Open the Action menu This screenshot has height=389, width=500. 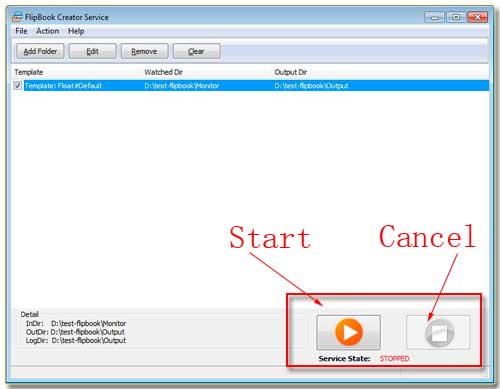coord(48,31)
